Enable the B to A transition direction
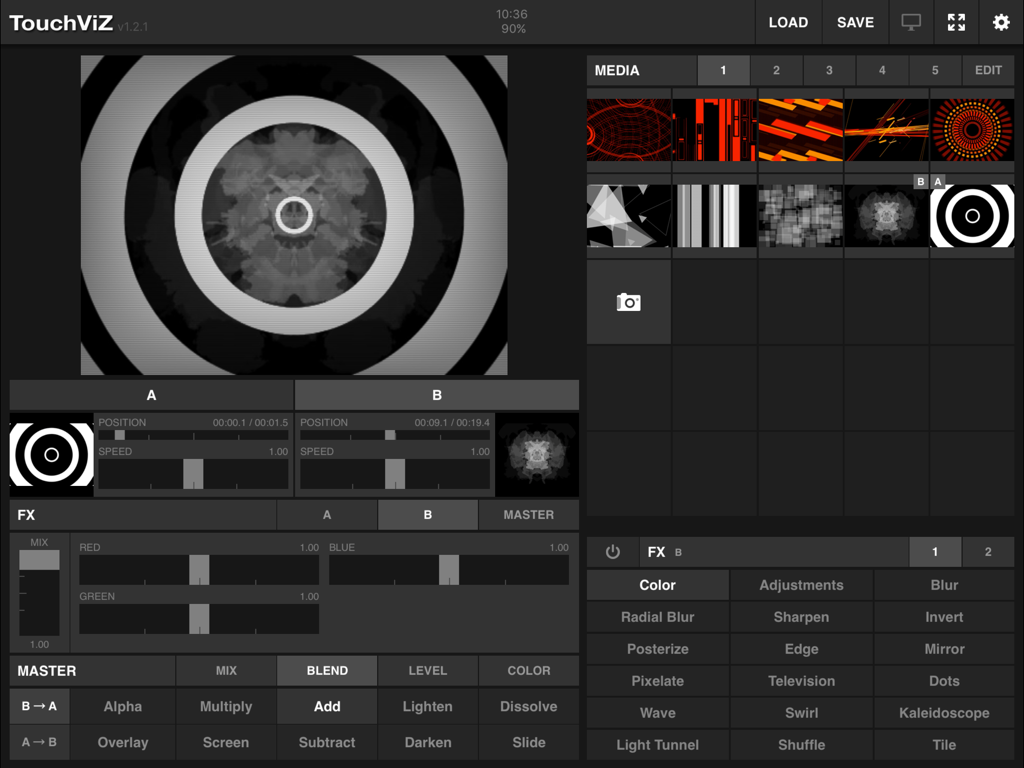This screenshot has height=768, width=1024. (39, 706)
